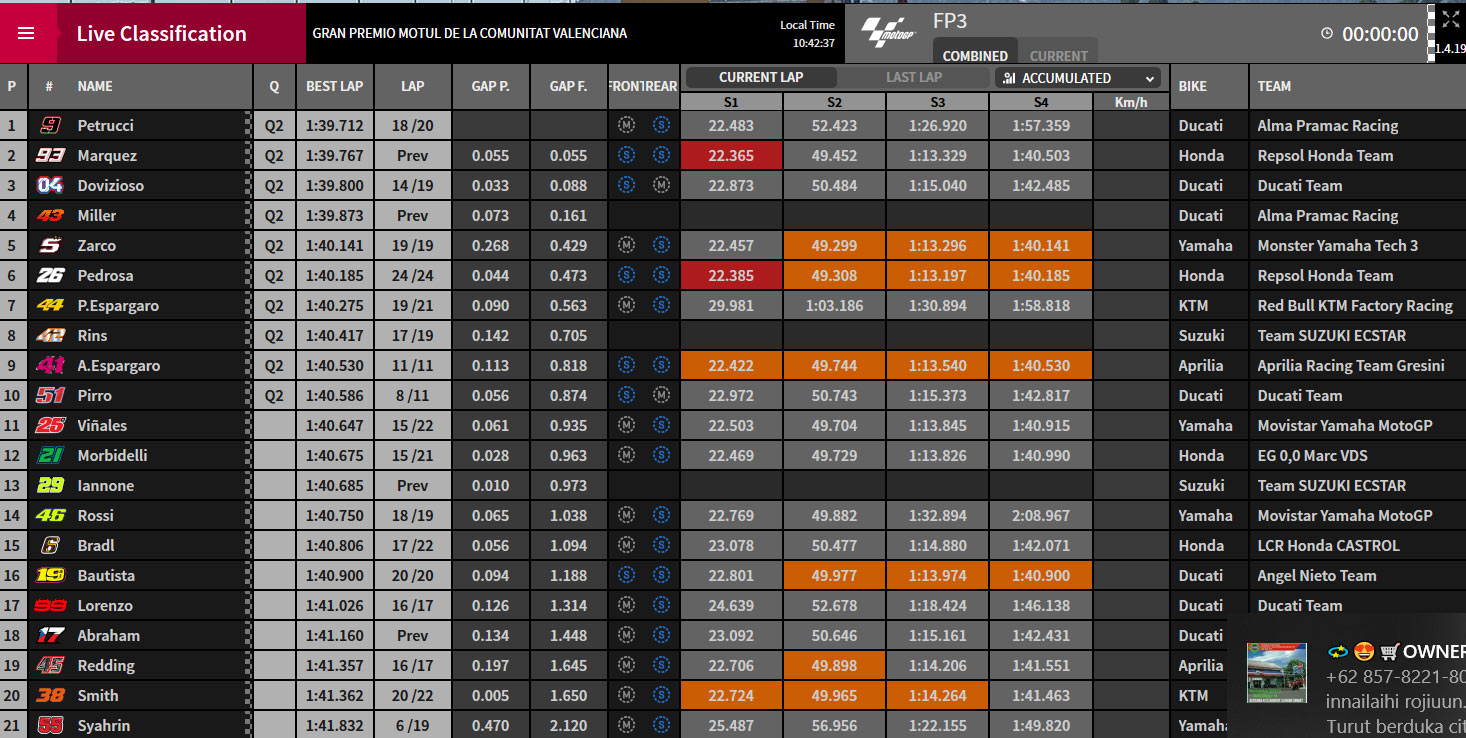Click the GAP P. column header

[491, 86]
